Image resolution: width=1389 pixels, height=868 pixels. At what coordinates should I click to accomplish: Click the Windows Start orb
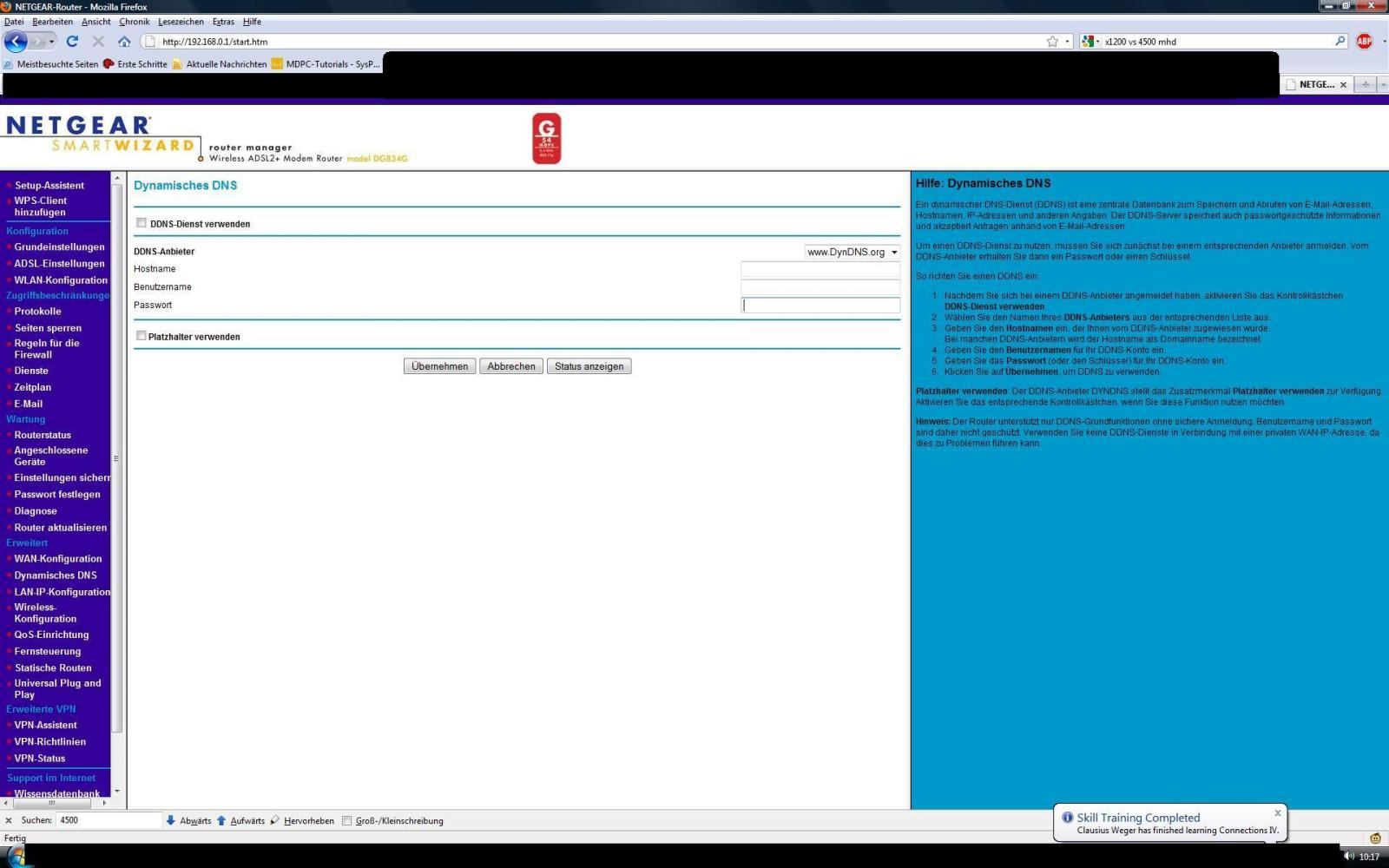[x=16, y=857]
